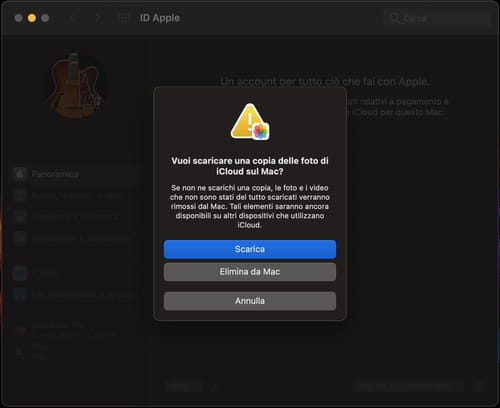The image size is (500, 408).
Task: Click the yellow minimize window button
Action: click(32, 18)
